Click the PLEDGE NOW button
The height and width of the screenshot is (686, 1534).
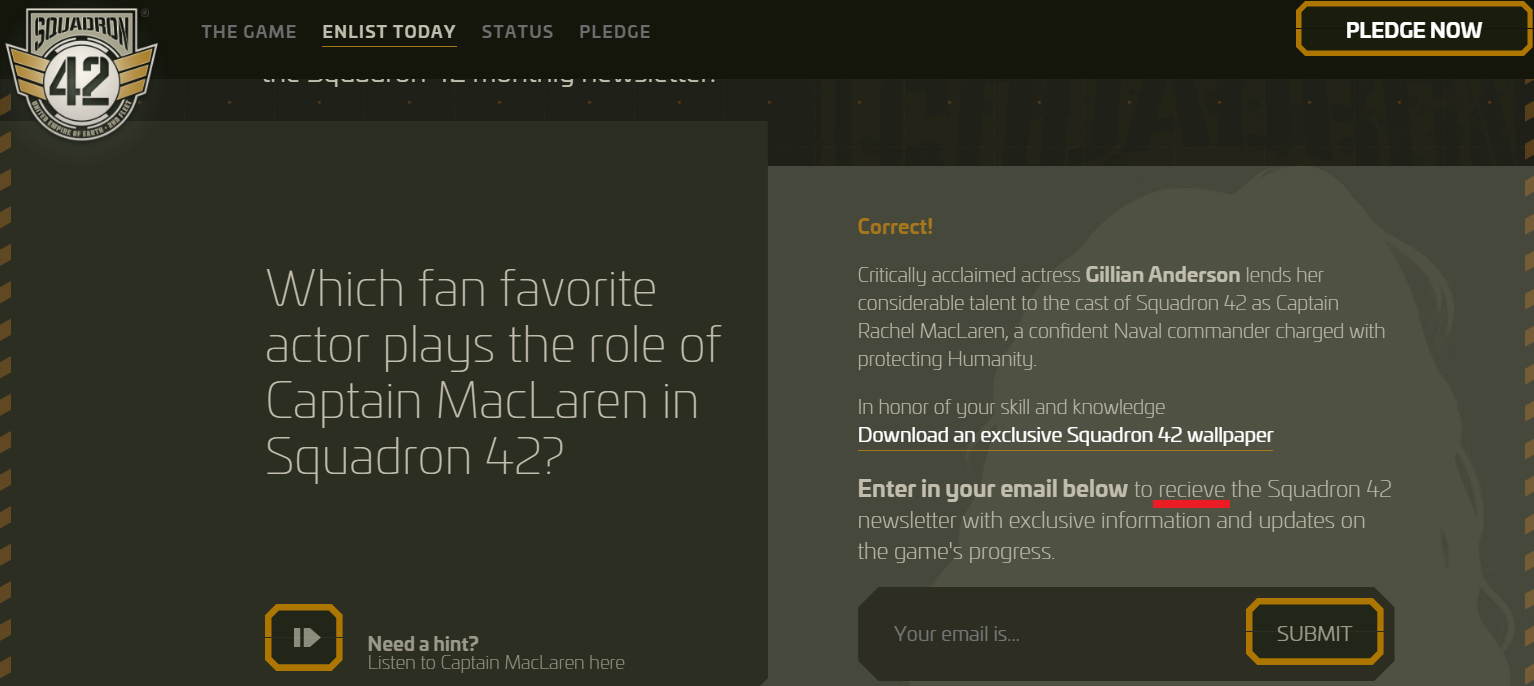[x=1414, y=29]
